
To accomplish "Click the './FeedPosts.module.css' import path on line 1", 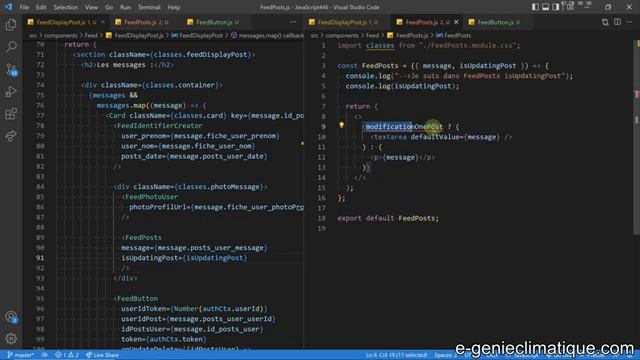I will coord(468,45).
